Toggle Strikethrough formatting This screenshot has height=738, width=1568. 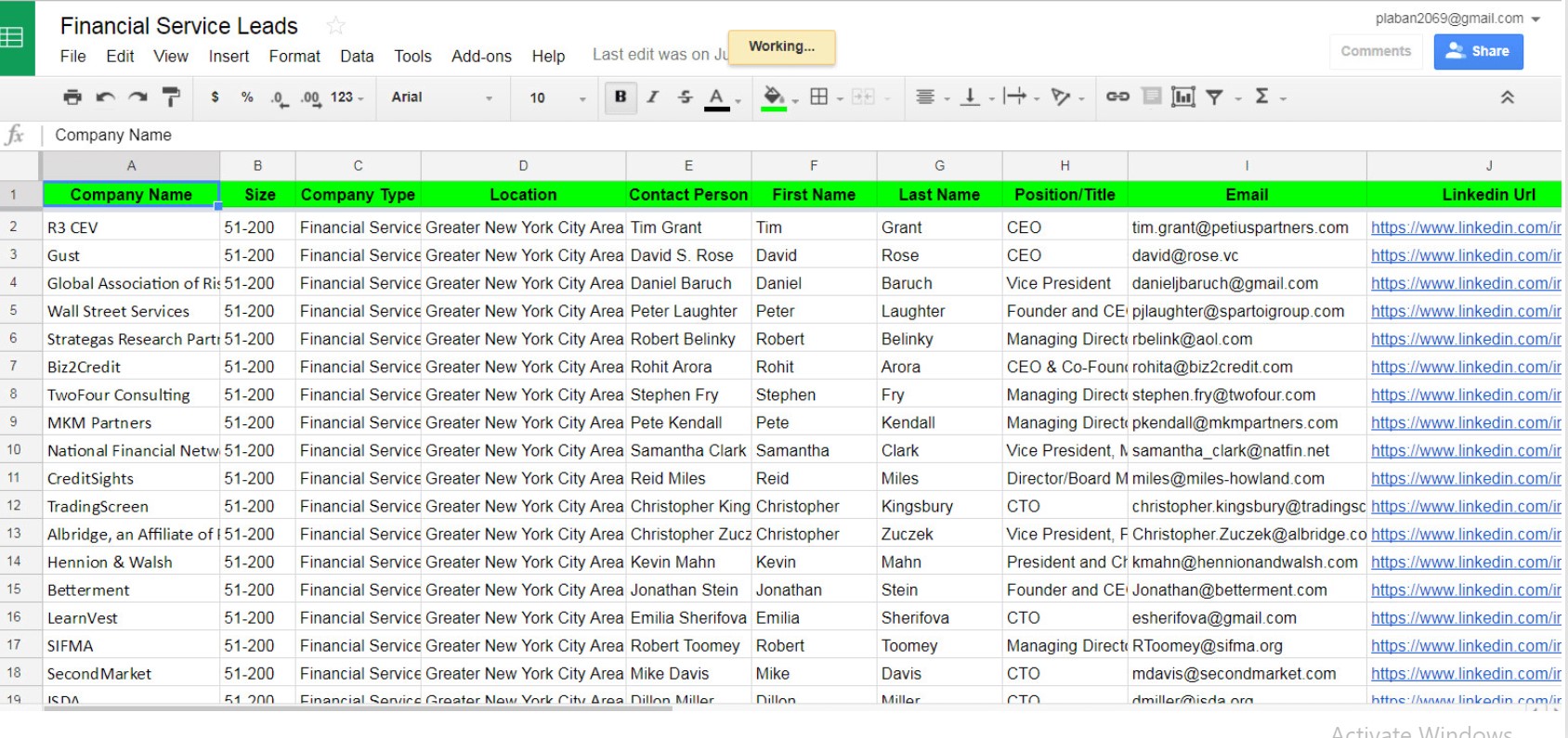point(685,97)
